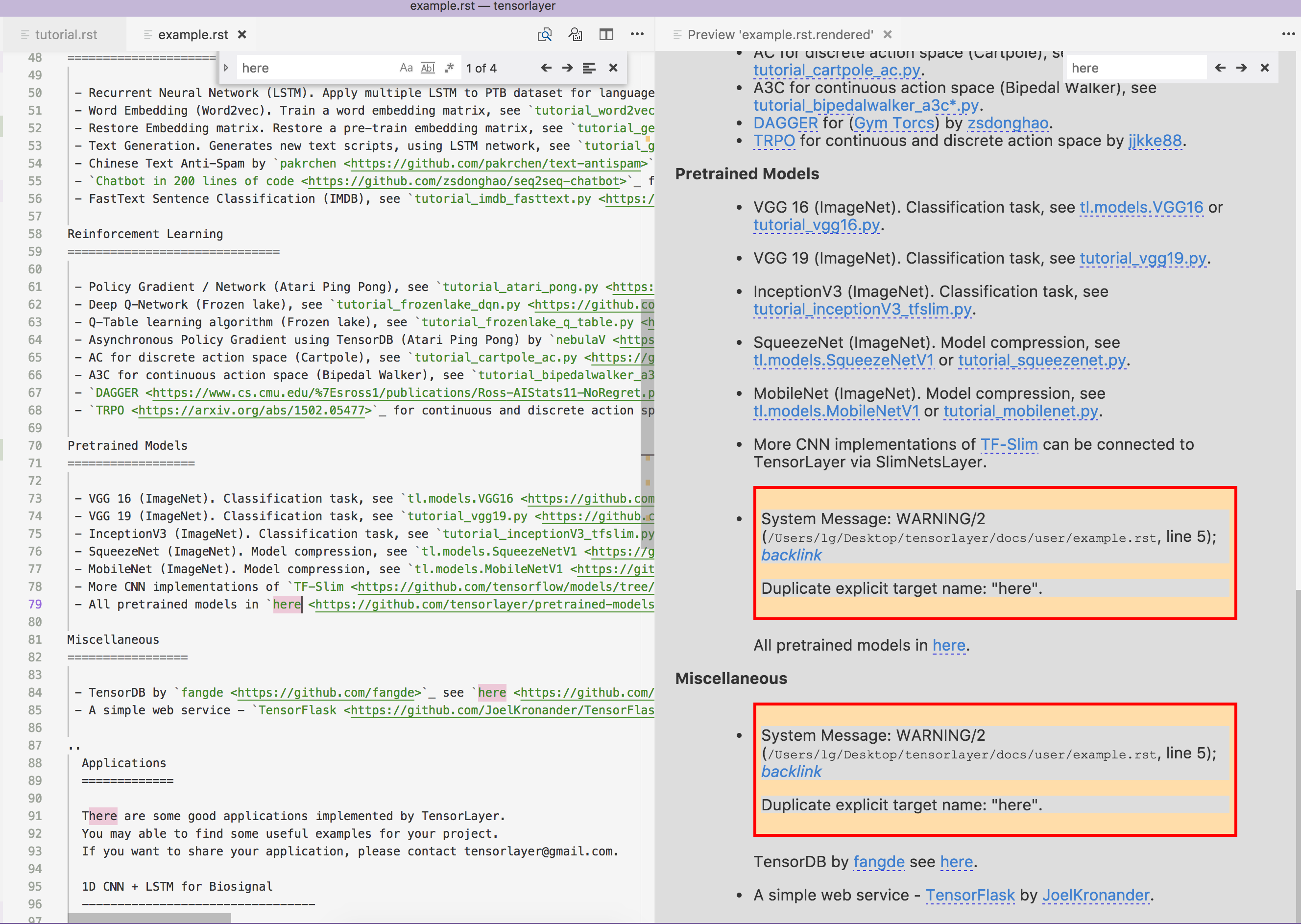The image size is (1301, 924).
Task: Click into the preview find input field
Action: pyautogui.click(x=1134, y=68)
